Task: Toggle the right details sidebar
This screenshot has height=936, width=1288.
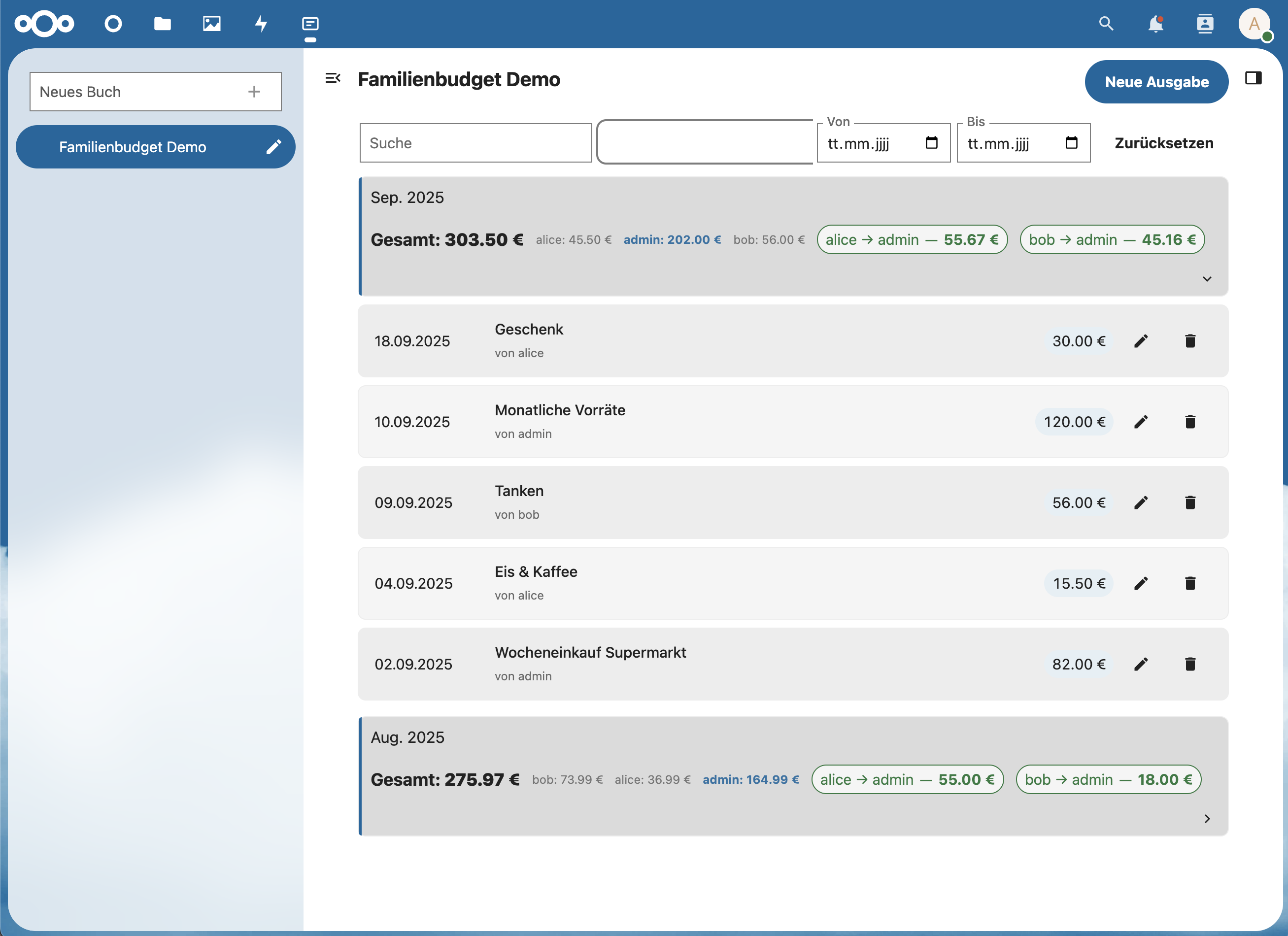Action: click(1253, 78)
